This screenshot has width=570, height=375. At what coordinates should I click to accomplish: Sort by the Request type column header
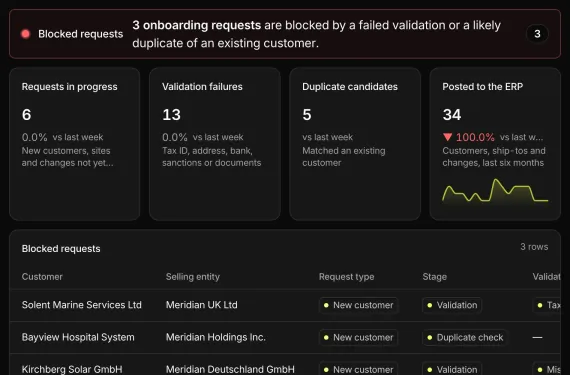click(346, 277)
